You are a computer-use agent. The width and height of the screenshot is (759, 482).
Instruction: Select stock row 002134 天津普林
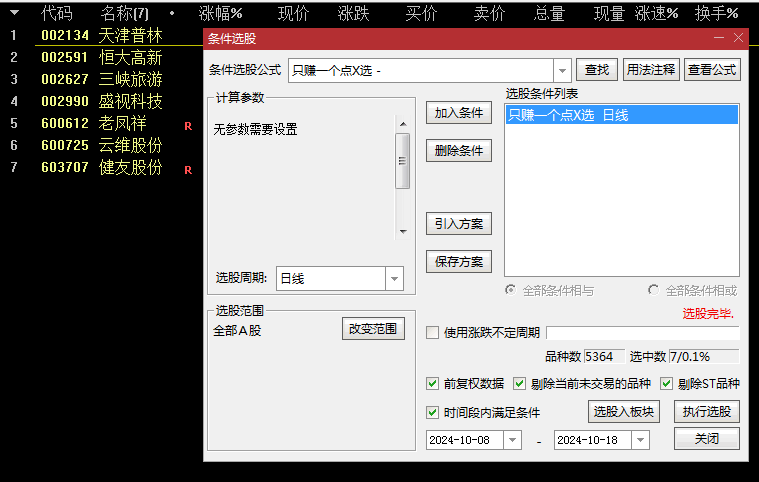102,35
